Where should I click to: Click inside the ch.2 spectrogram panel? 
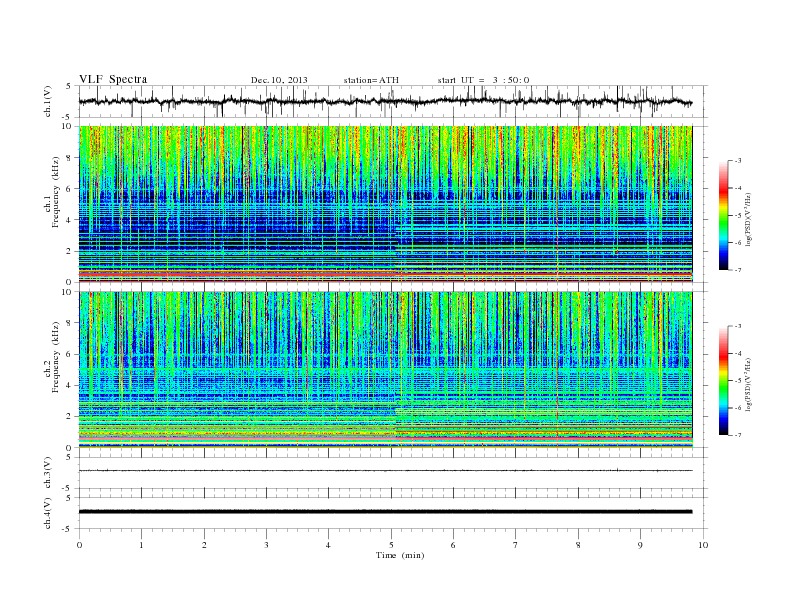pos(386,370)
